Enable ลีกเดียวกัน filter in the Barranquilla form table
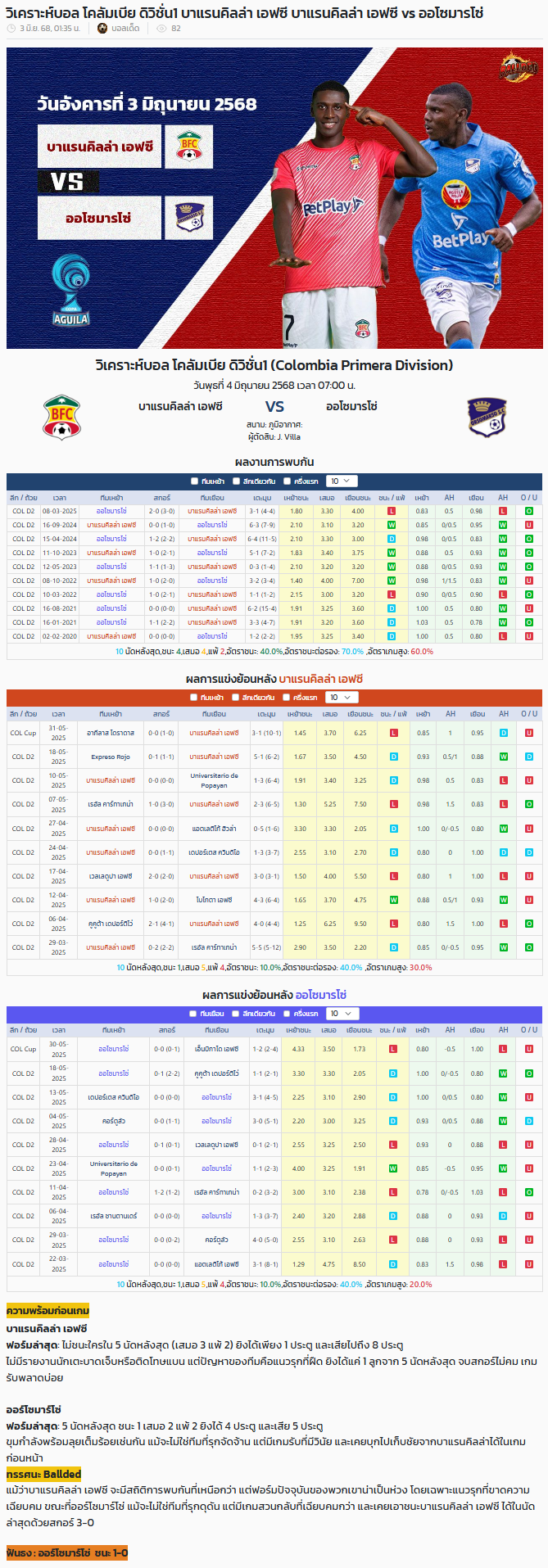This screenshot has width=548, height=1568. pos(236,698)
